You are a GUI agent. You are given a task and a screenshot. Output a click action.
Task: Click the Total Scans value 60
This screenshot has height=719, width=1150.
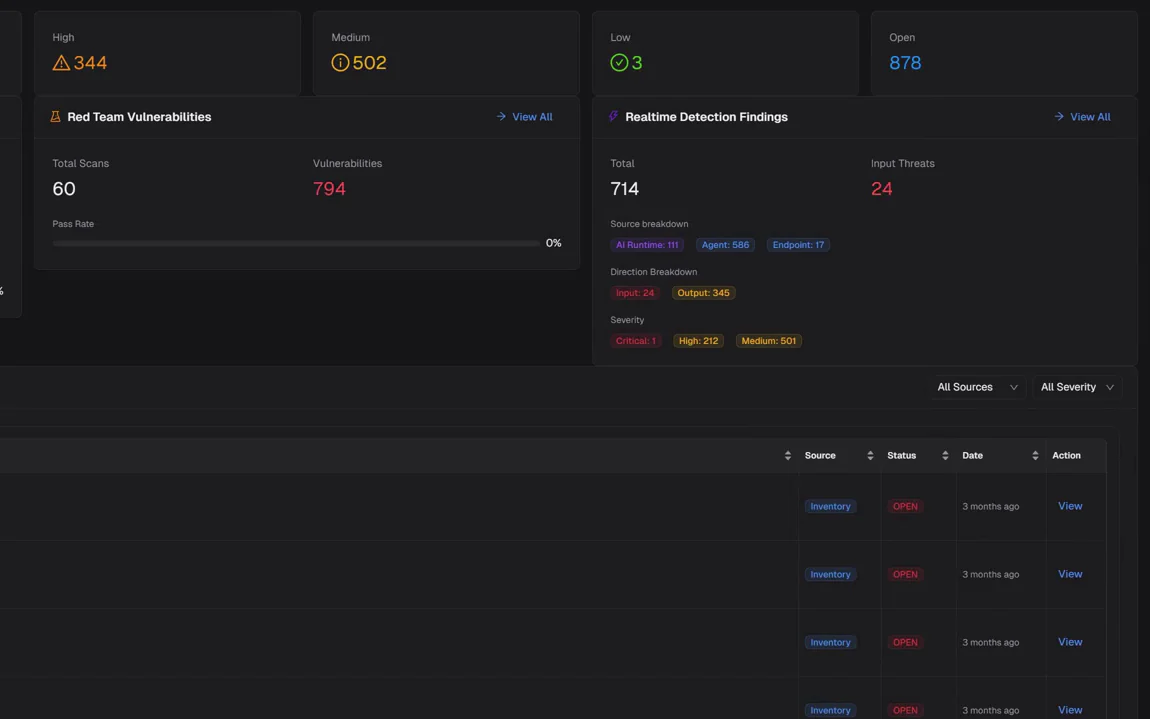coord(64,189)
